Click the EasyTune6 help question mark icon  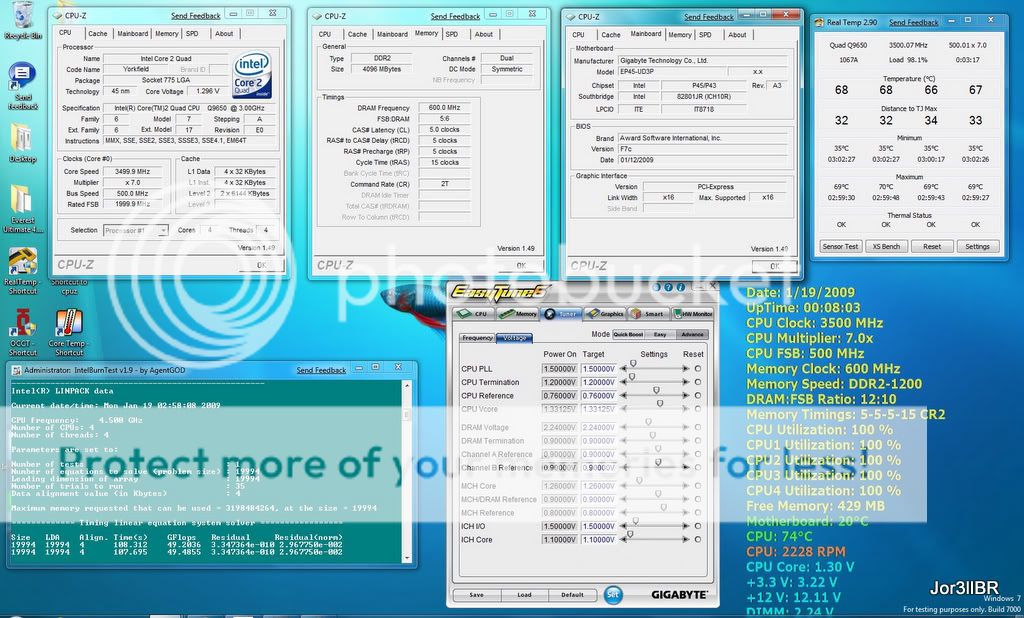(669, 287)
